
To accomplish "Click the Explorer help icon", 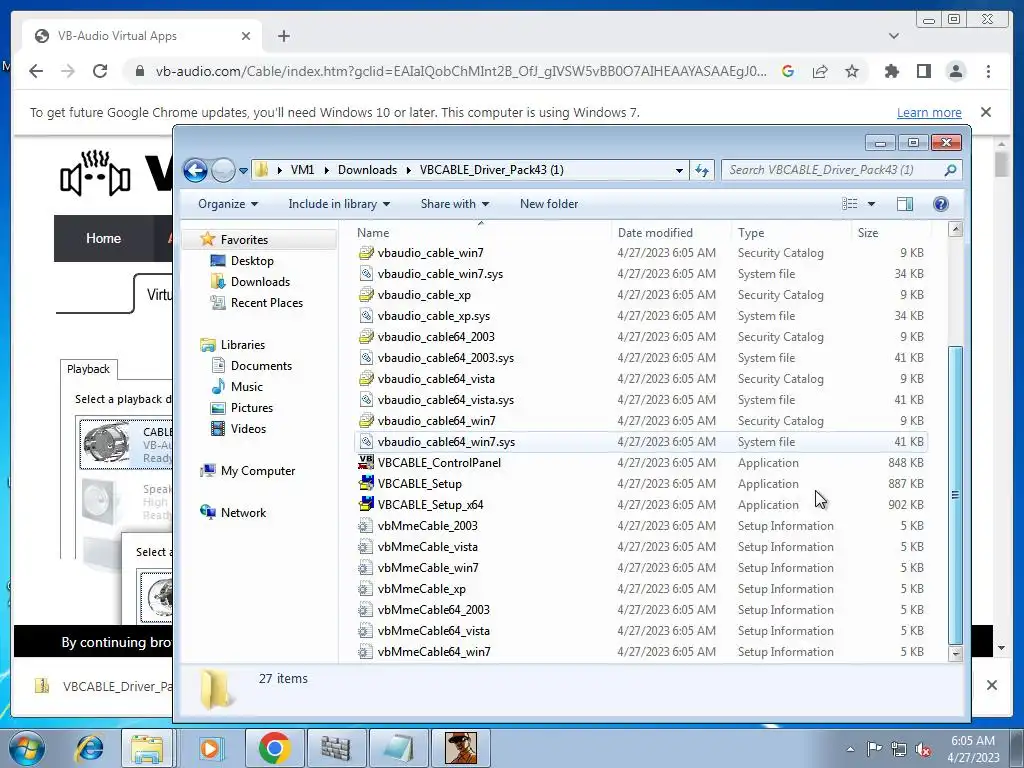I will pos(940,204).
